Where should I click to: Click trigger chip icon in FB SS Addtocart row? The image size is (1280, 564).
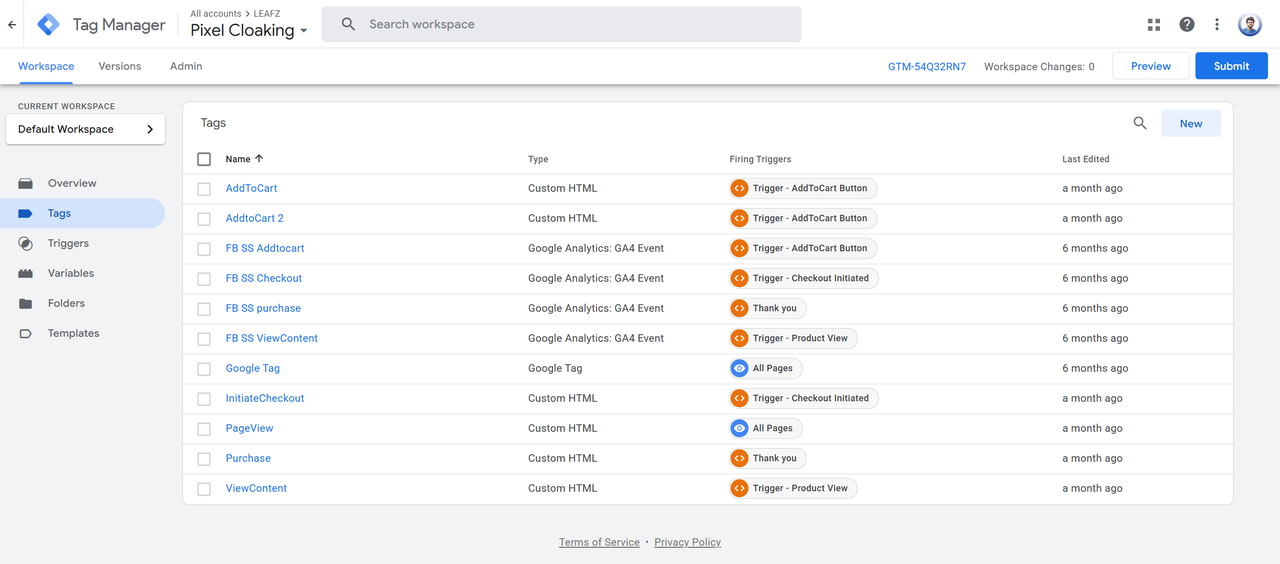[739, 248]
